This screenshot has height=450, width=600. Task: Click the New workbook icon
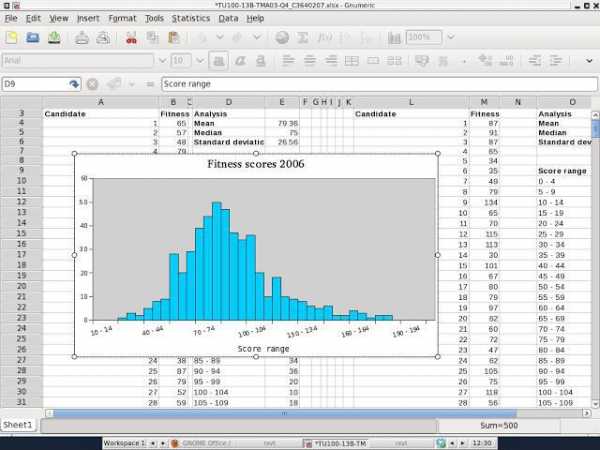tap(12, 38)
